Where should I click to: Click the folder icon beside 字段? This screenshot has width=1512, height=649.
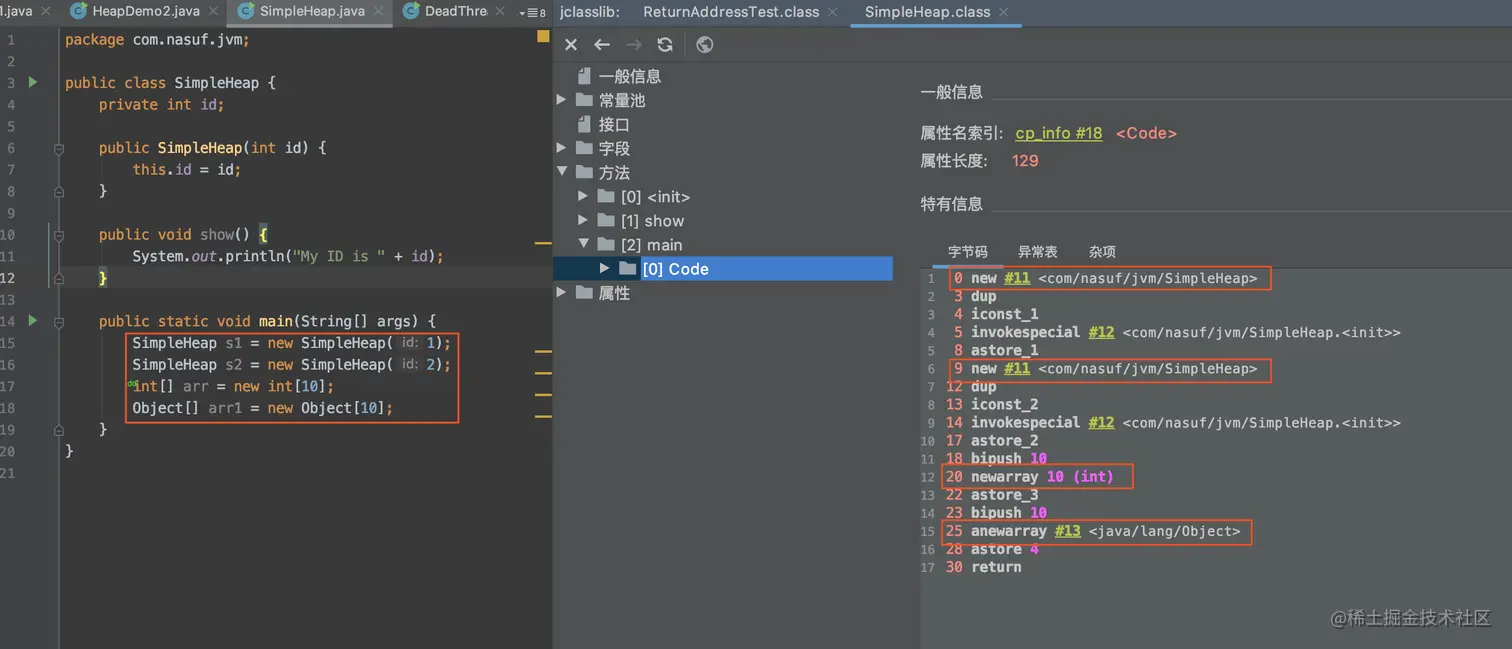584,148
